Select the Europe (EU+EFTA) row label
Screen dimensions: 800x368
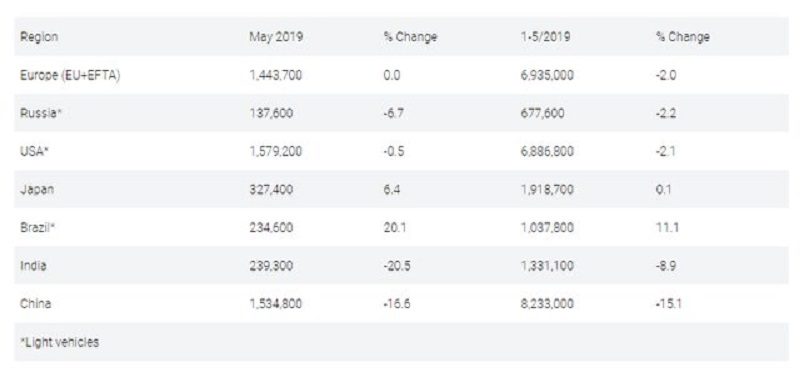70,76
